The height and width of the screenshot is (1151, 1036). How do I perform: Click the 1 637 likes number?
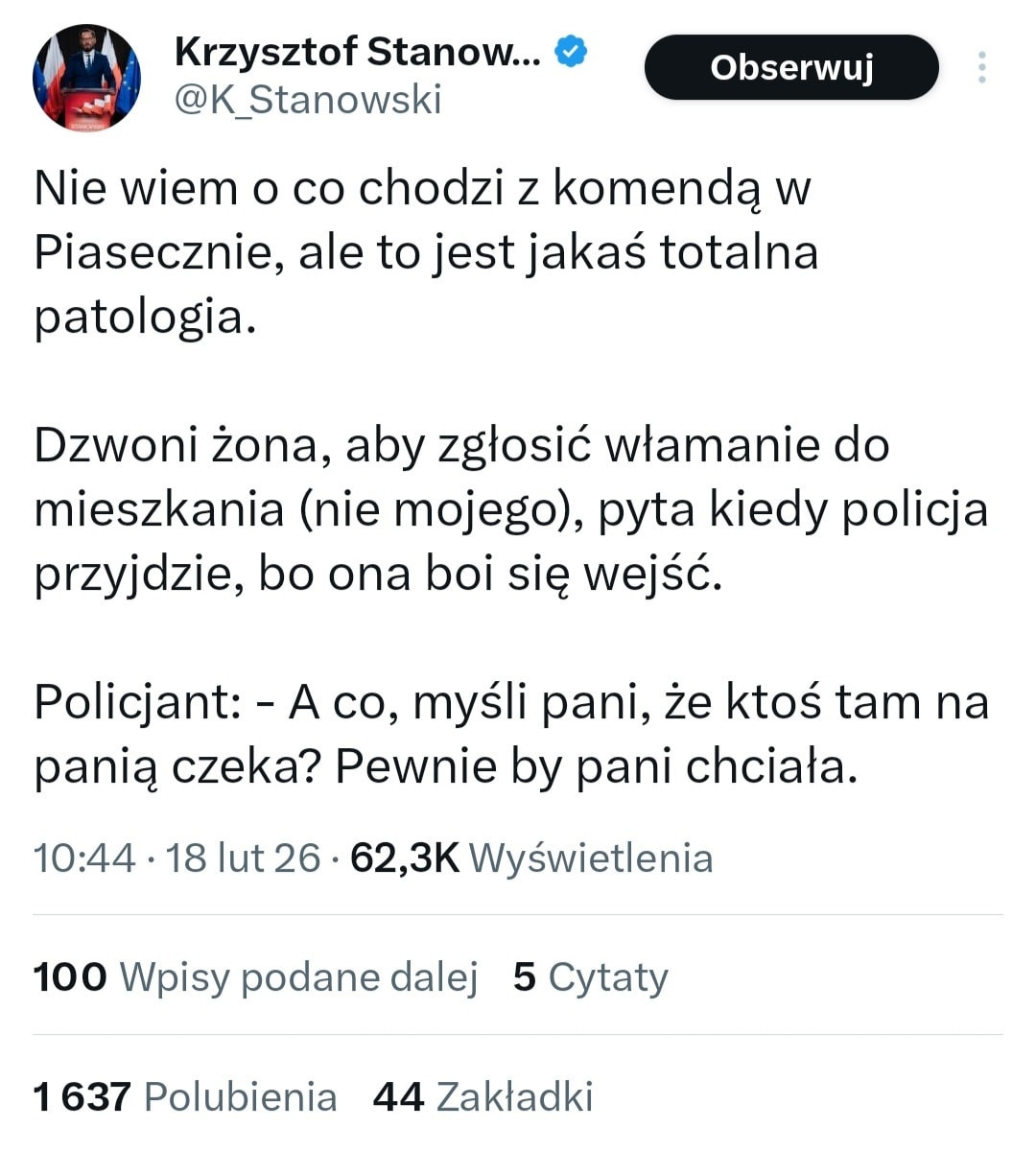(82, 1096)
